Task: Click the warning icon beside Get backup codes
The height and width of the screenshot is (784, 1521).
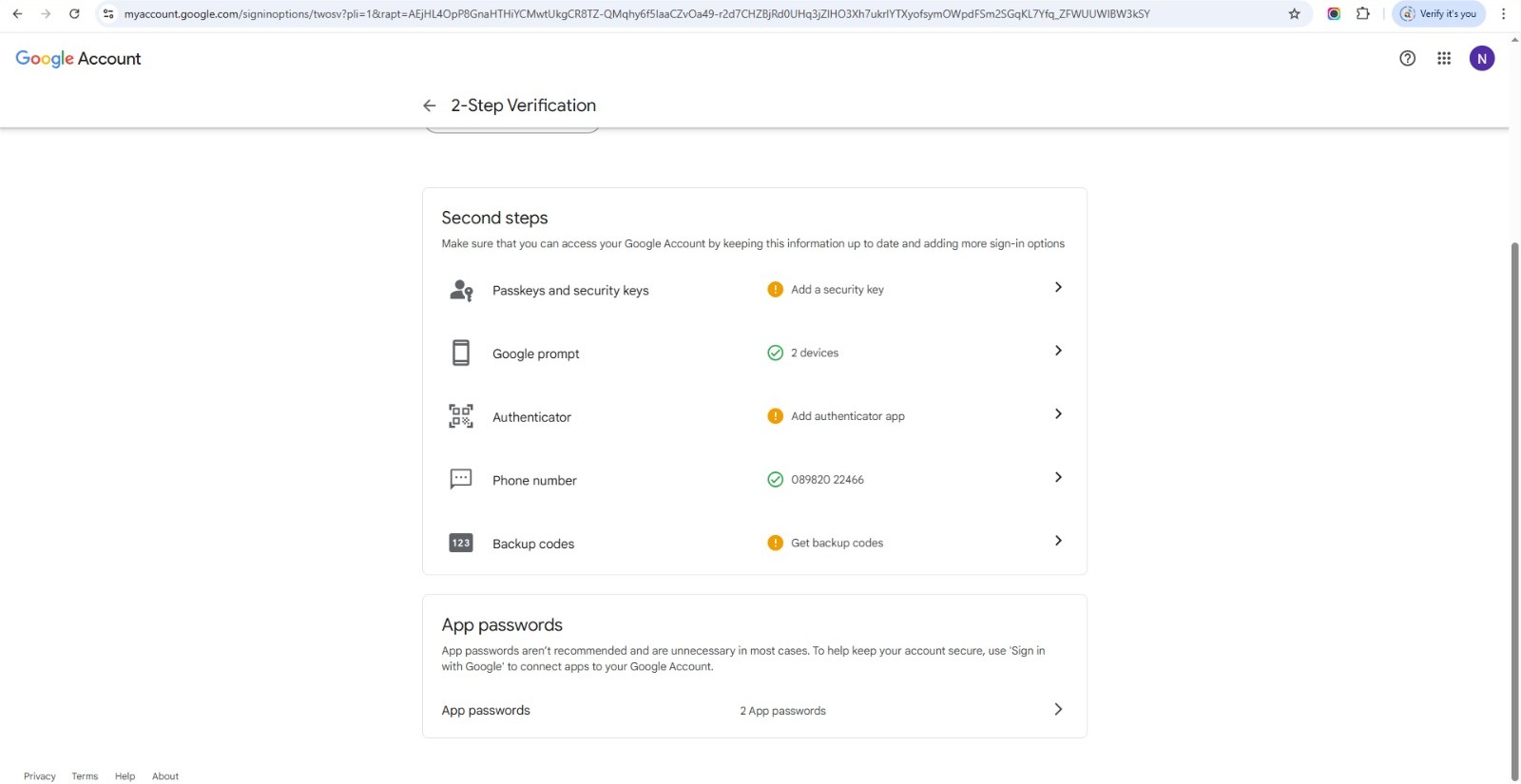Action: 776,544
